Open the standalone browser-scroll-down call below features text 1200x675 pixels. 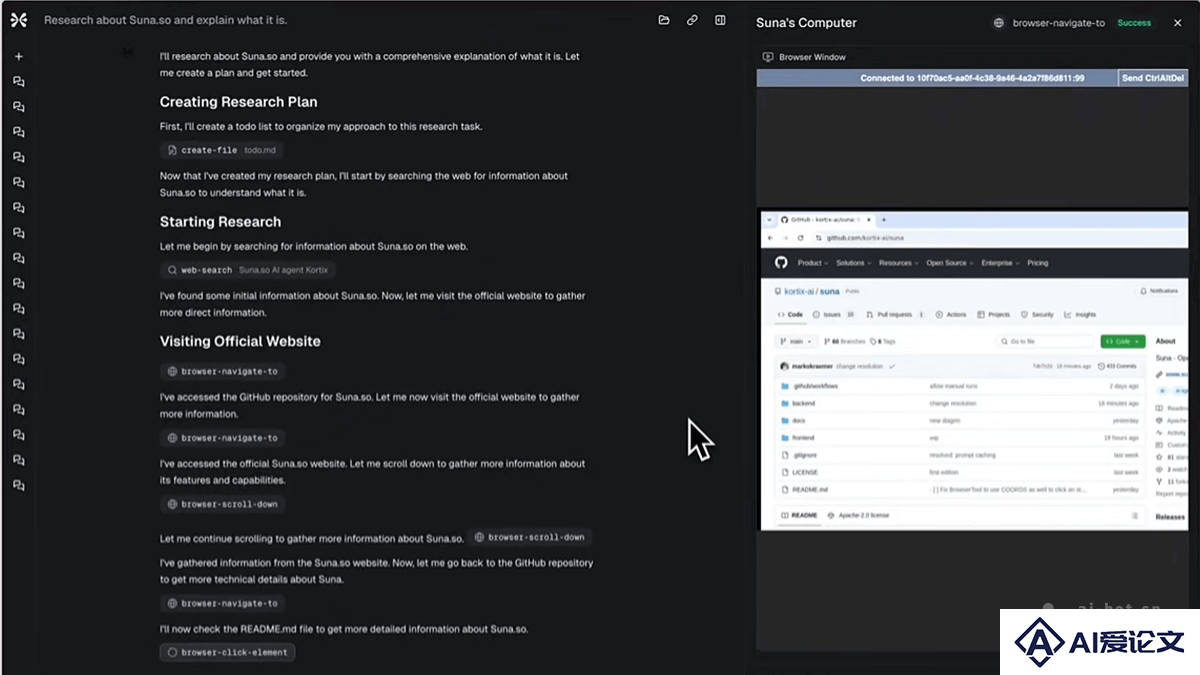pos(223,504)
